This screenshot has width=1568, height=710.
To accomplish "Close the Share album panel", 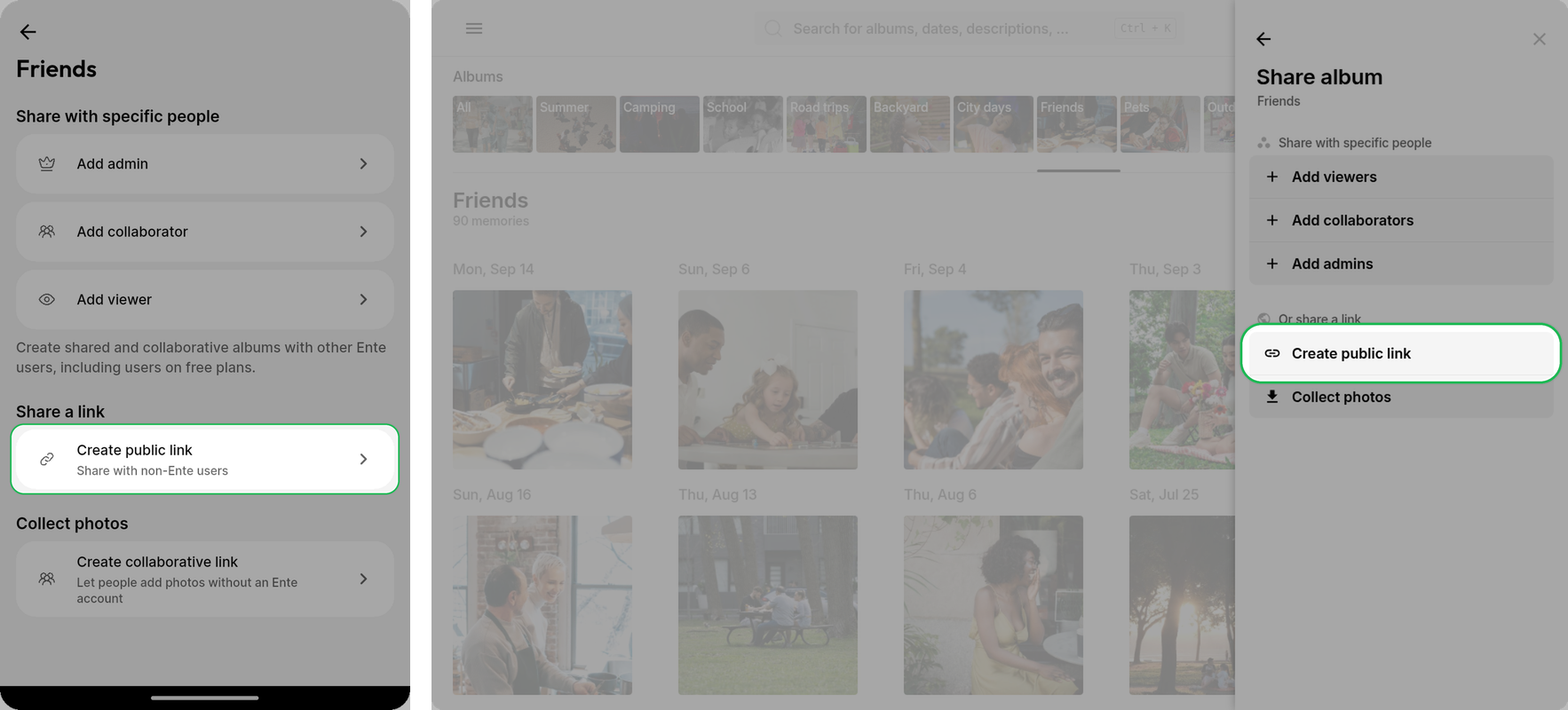I will [x=1540, y=39].
